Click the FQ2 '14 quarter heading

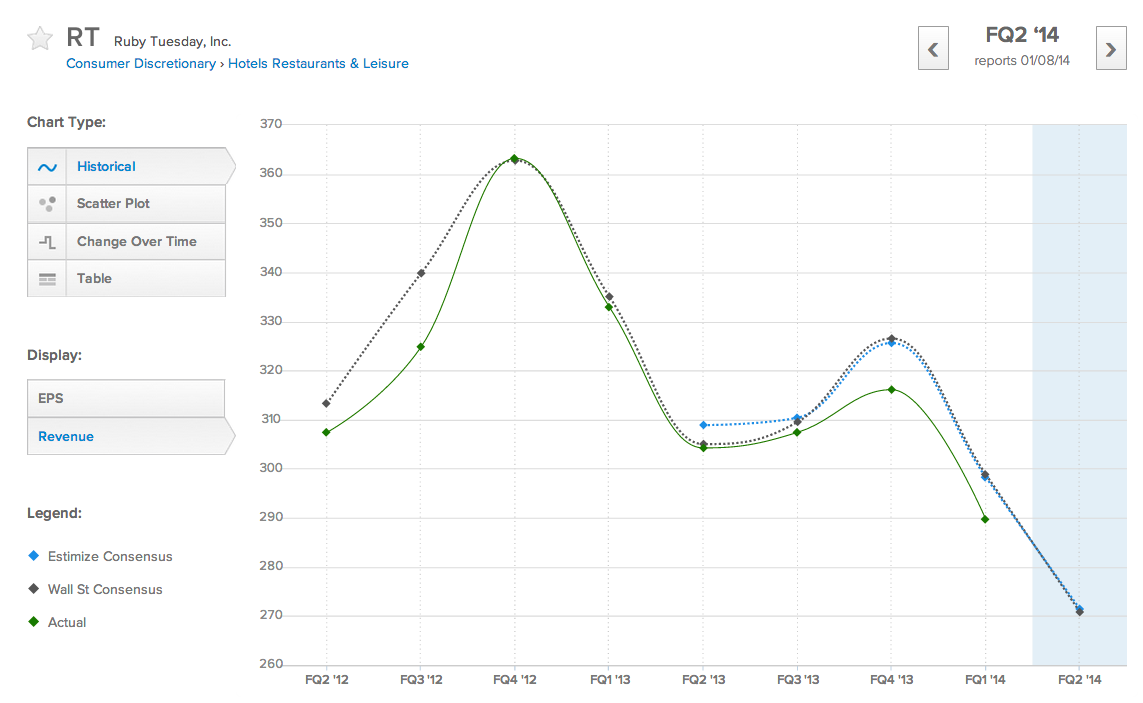tap(1022, 35)
